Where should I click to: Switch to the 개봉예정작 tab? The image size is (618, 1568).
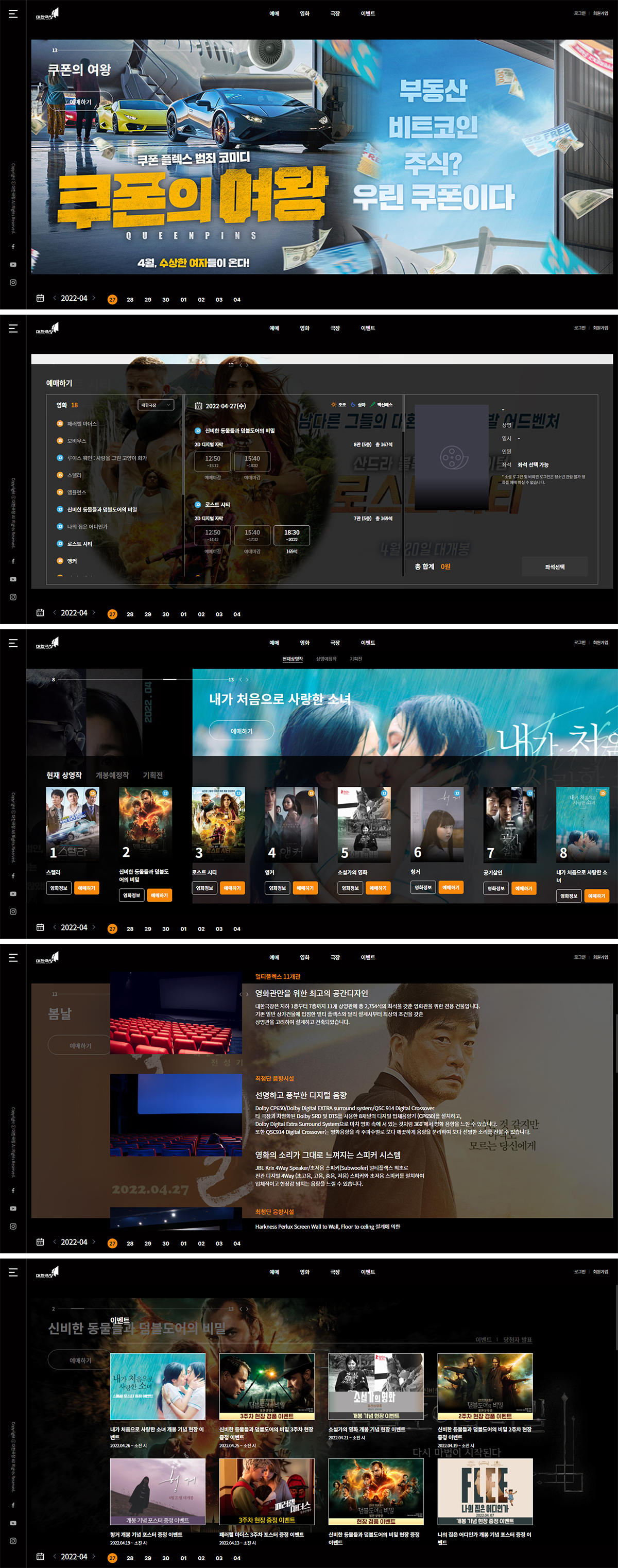click(112, 776)
